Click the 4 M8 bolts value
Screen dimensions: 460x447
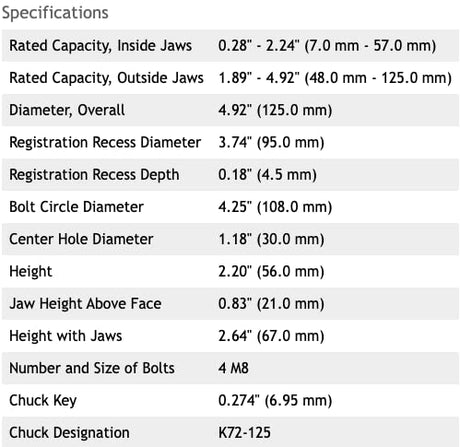(x=233, y=368)
